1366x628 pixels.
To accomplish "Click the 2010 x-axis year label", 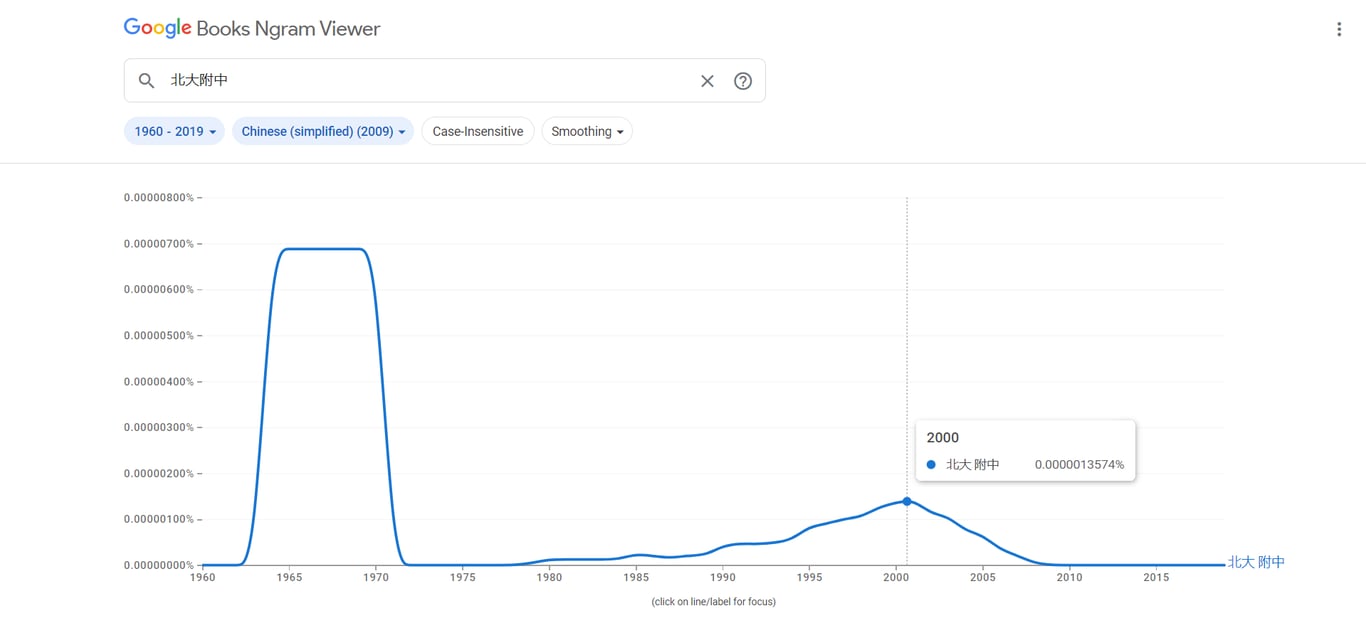I will coord(1069,577).
